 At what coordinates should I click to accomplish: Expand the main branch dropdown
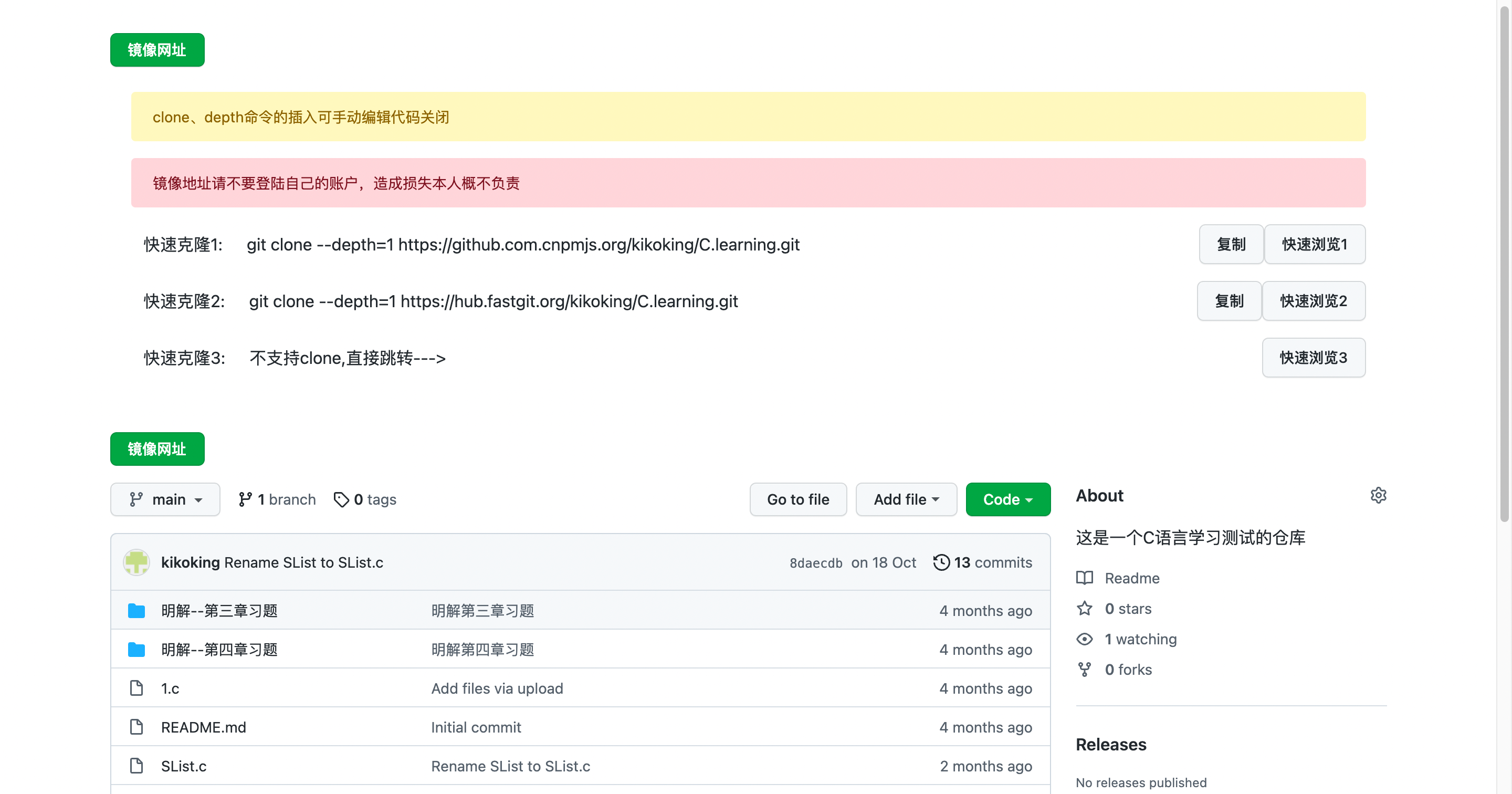(165, 499)
